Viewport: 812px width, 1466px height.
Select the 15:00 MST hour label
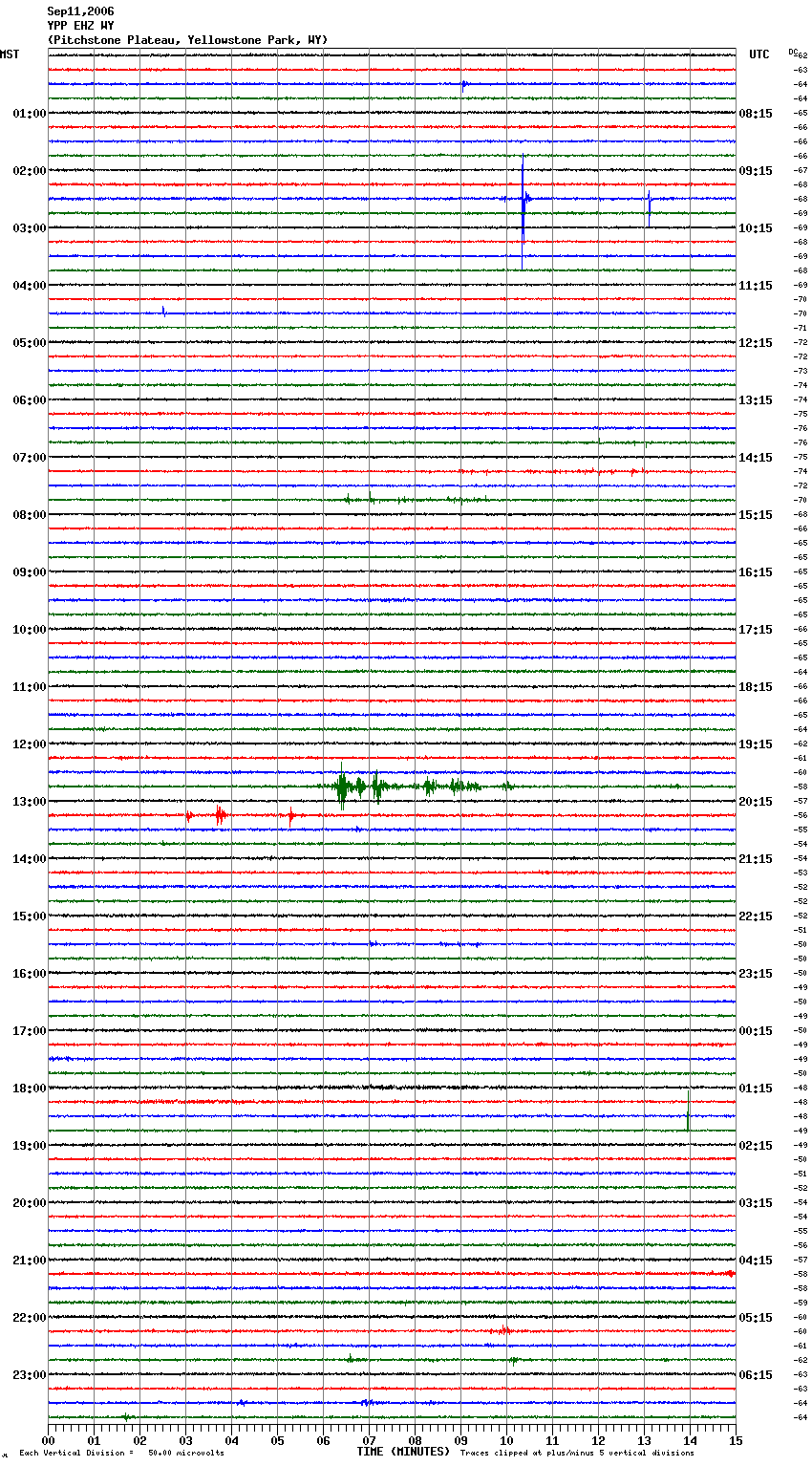[30, 916]
